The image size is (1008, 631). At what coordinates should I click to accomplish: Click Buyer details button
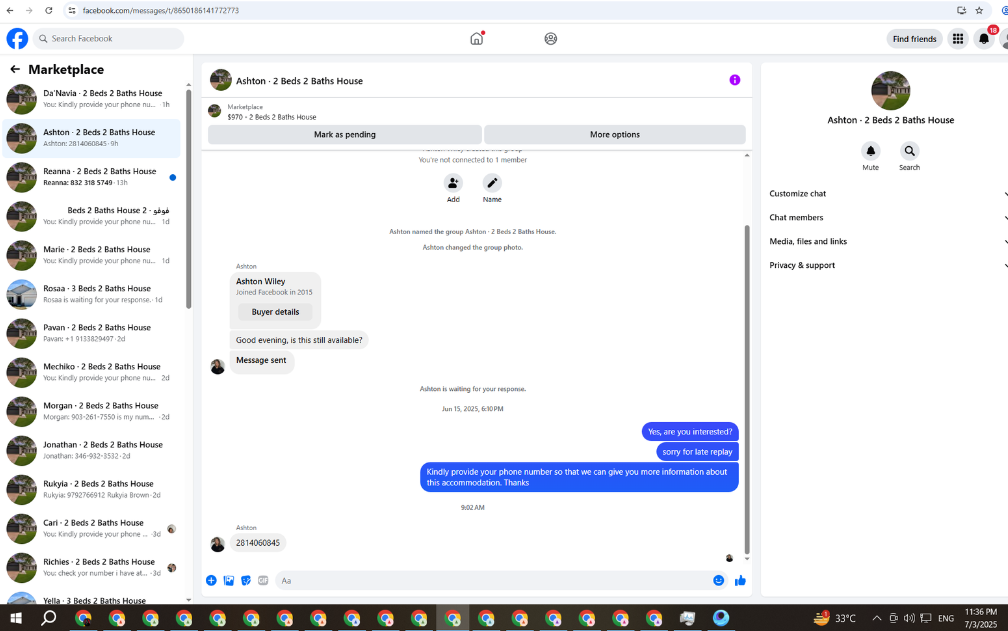click(275, 312)
